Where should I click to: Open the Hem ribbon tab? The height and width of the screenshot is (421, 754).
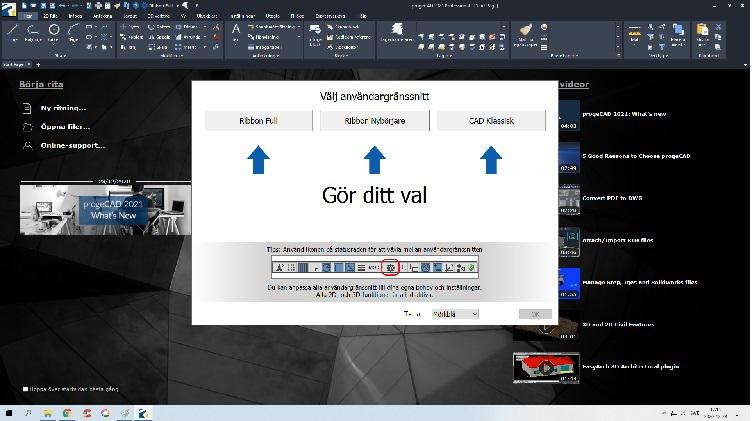click(x=28, y=16)
